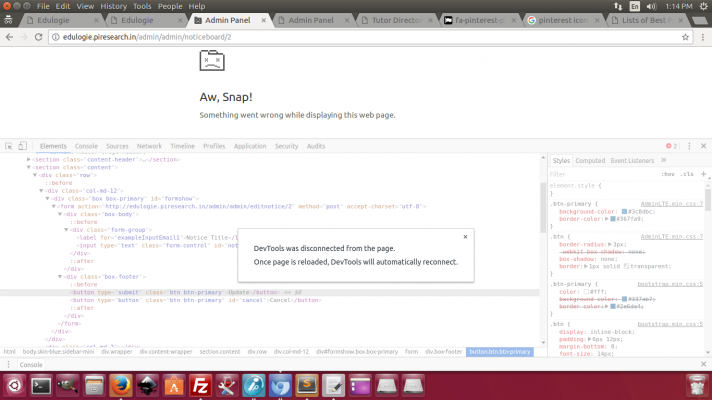Open the Chrome three-dot menu
Viewport: 712px width, 400px height.
(702, 37)
